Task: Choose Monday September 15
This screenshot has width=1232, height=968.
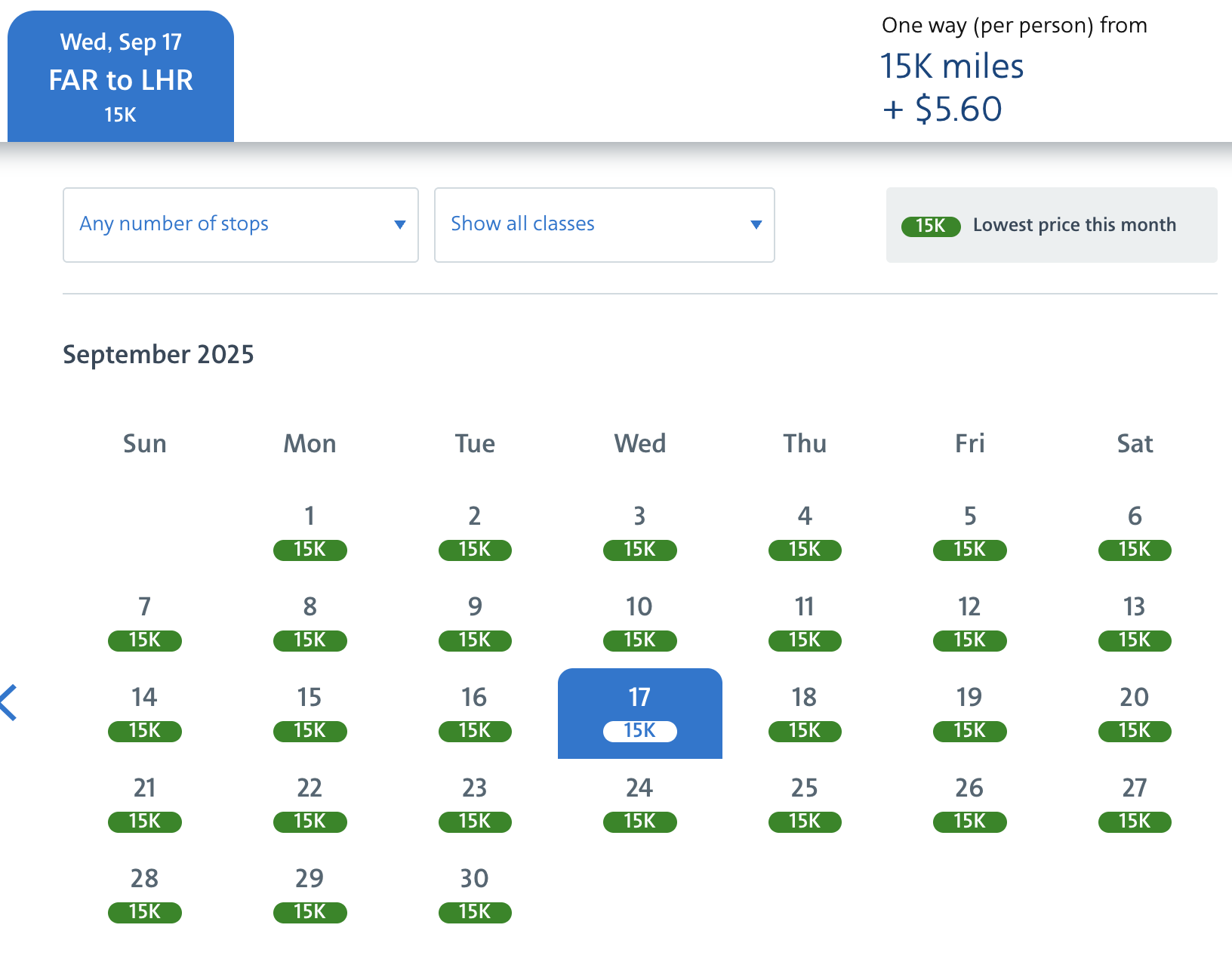Action: [x=310, y=714]
